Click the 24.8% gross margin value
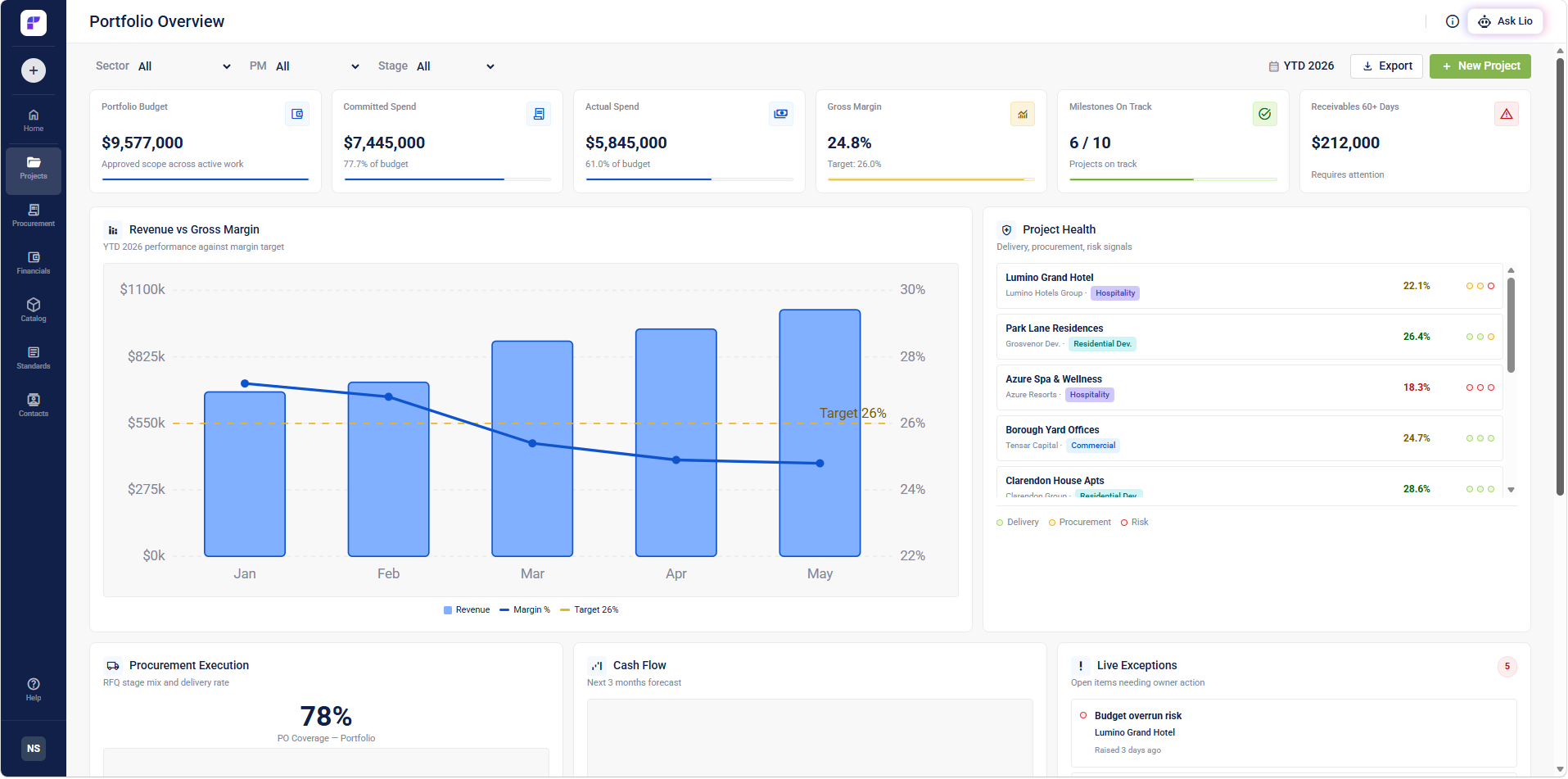Image resolution: width=1568 pixels, height=779 pixels. point(849,143)
